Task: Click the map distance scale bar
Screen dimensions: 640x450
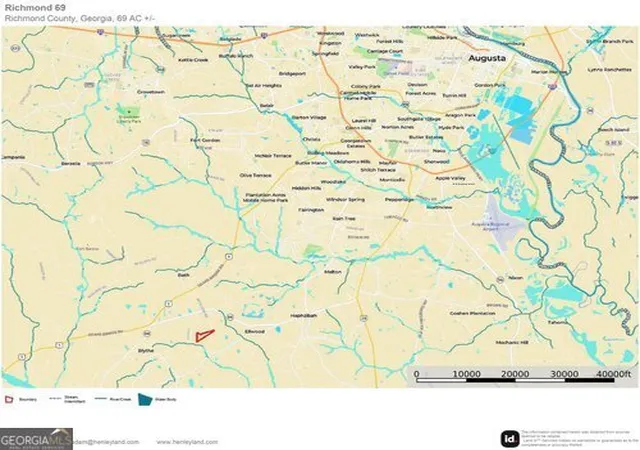Action: click(x=516, y=380)
